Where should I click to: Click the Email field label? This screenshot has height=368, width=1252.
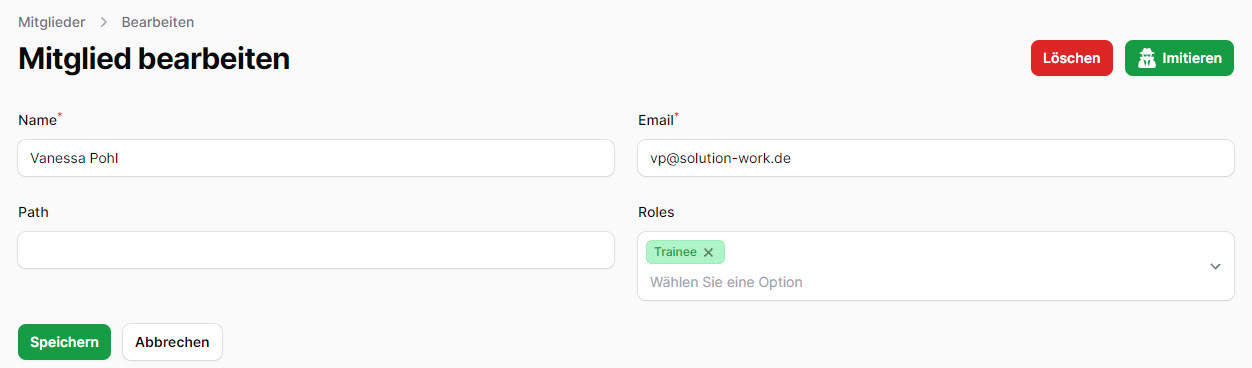coord(656,120)
